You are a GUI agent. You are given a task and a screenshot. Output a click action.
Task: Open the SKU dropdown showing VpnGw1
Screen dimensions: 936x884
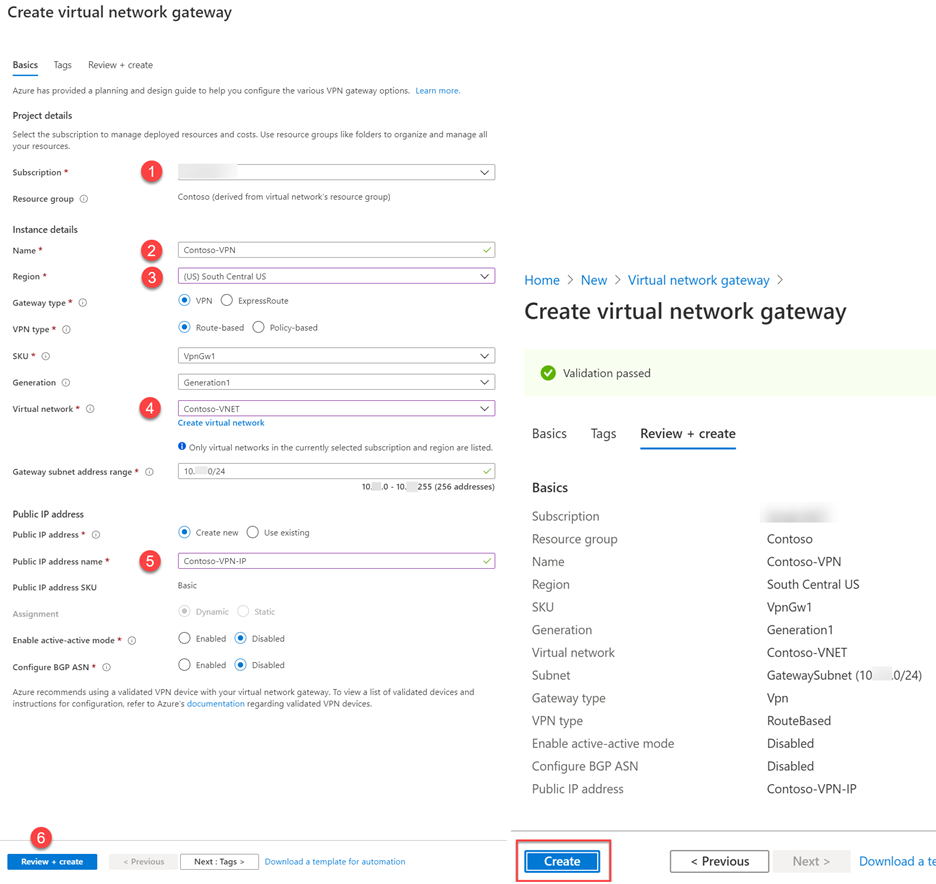pos(336,356)
